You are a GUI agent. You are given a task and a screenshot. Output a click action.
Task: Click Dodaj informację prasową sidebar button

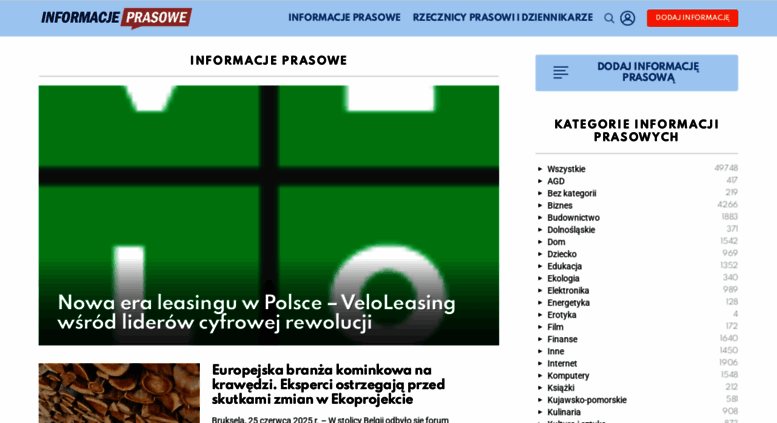click(636, 73)
